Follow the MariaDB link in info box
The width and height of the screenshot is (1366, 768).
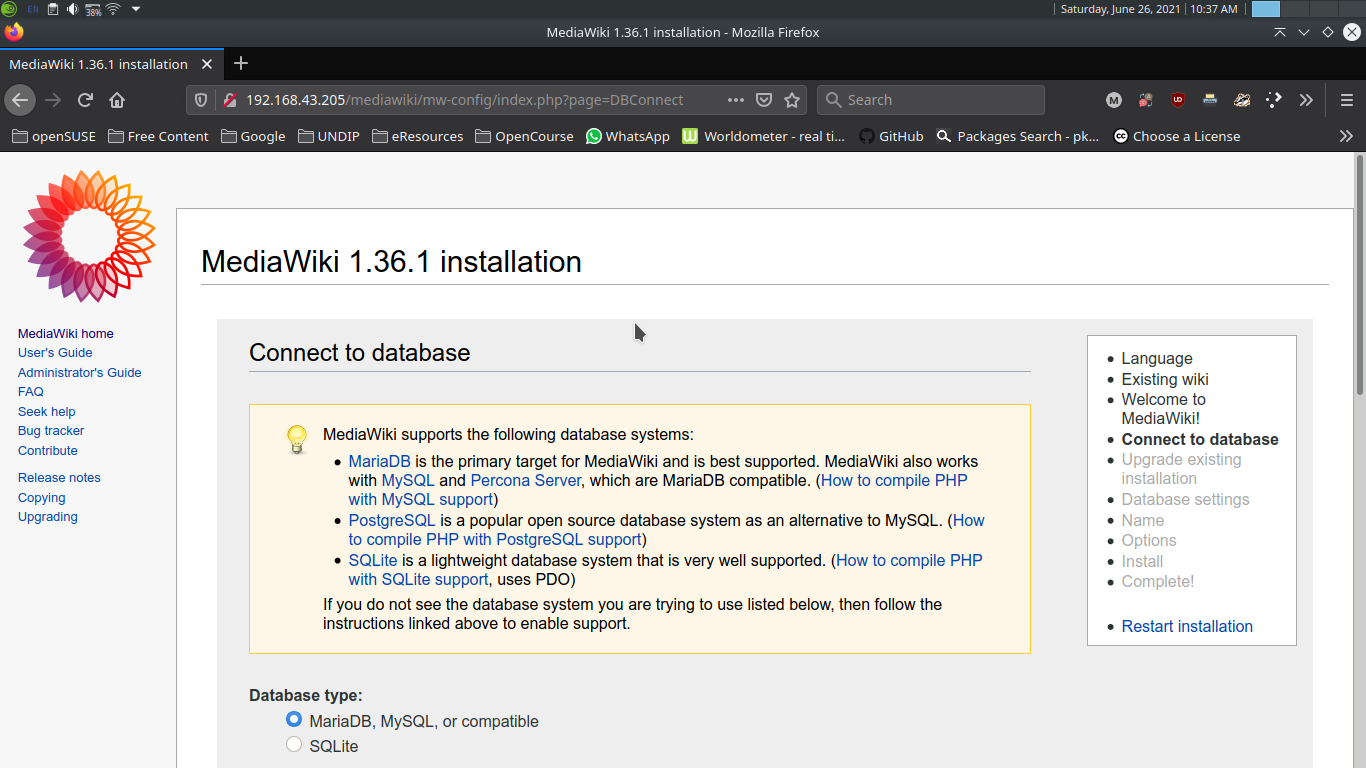380,461
